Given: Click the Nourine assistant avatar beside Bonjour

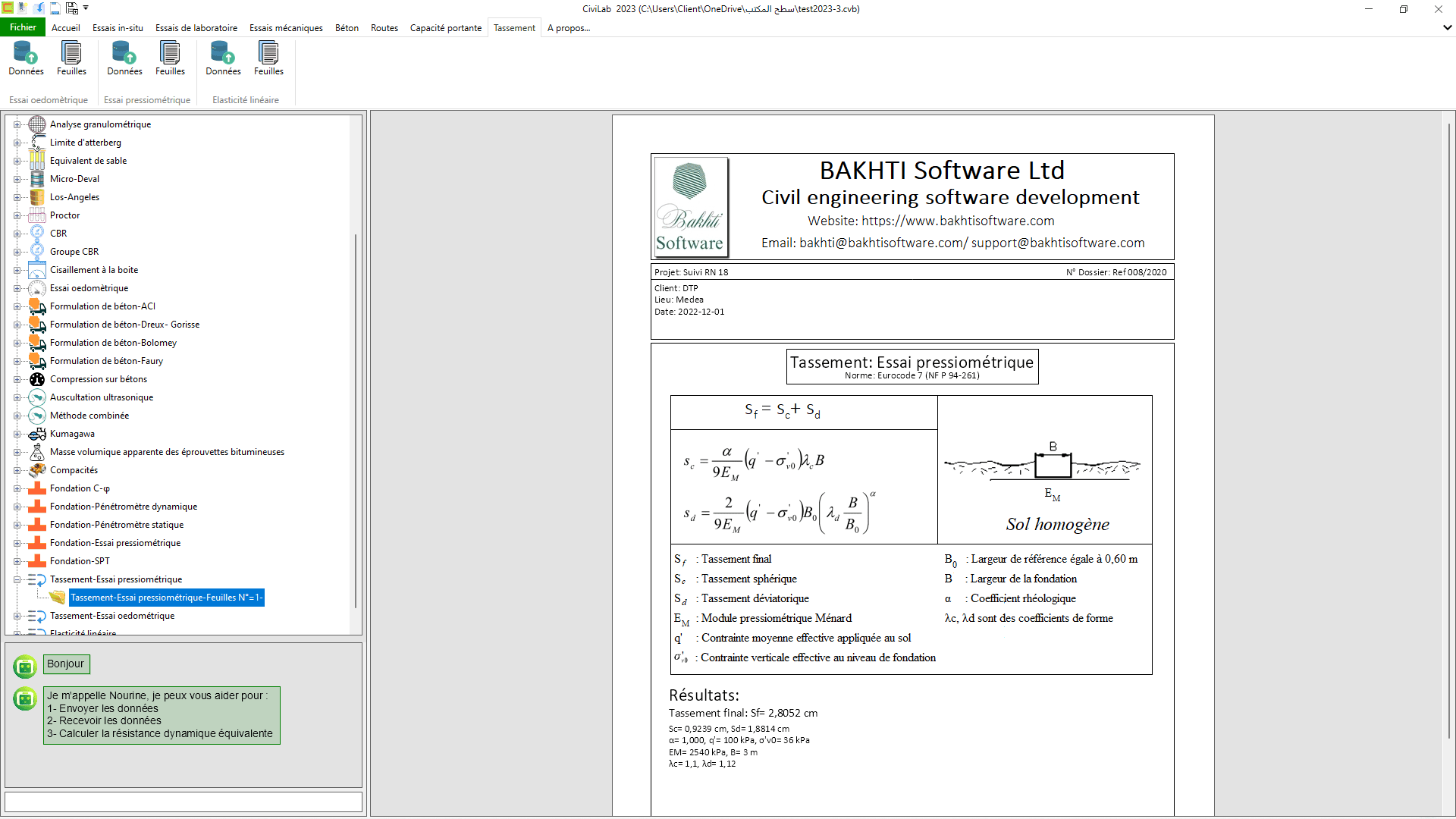Looking at the screenshot, I should 25,666.
